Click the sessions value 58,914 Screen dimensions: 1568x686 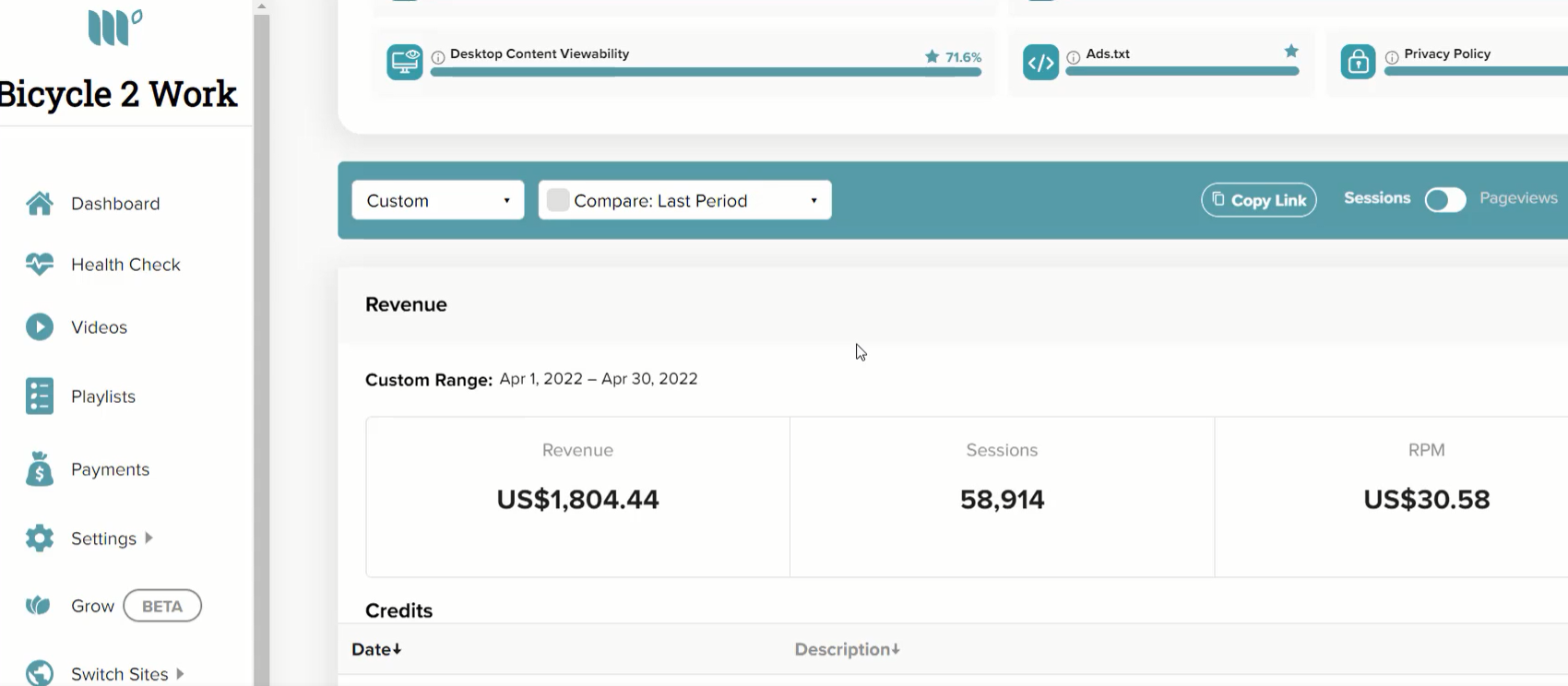[x=1003, y=500]
